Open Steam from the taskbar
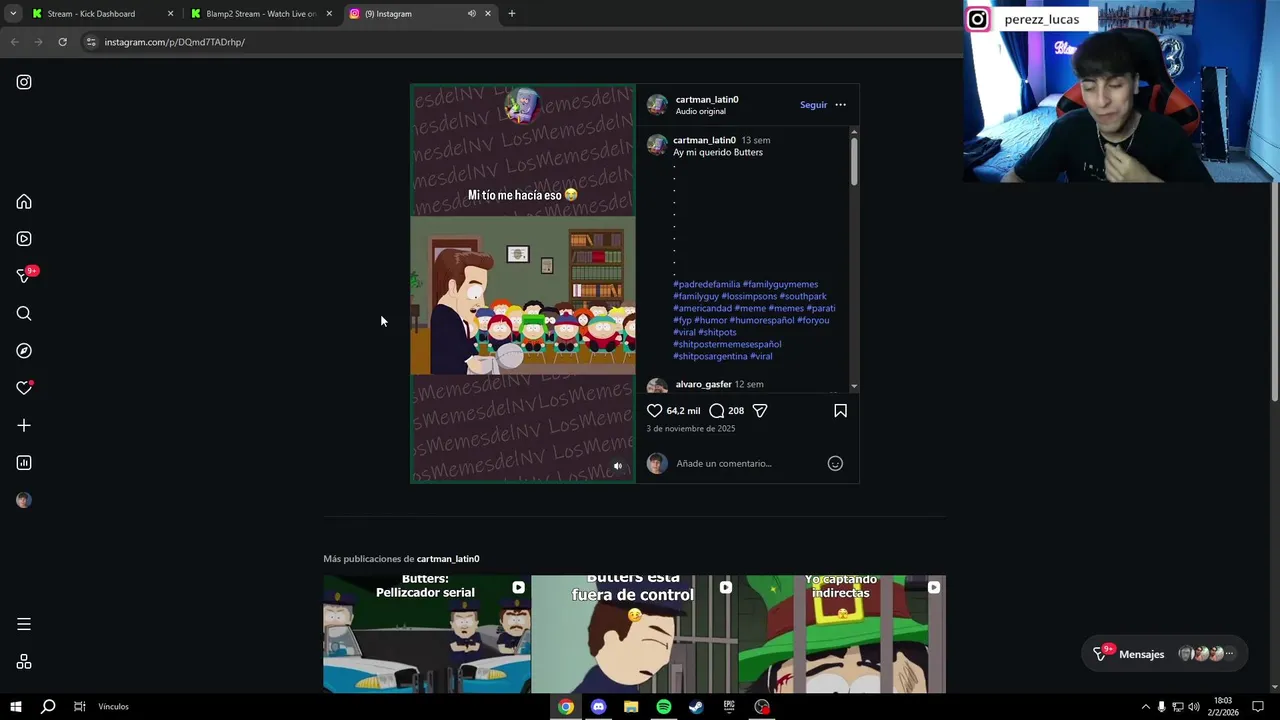Viewport: 1280px width, 720px height. pos(696,707)
